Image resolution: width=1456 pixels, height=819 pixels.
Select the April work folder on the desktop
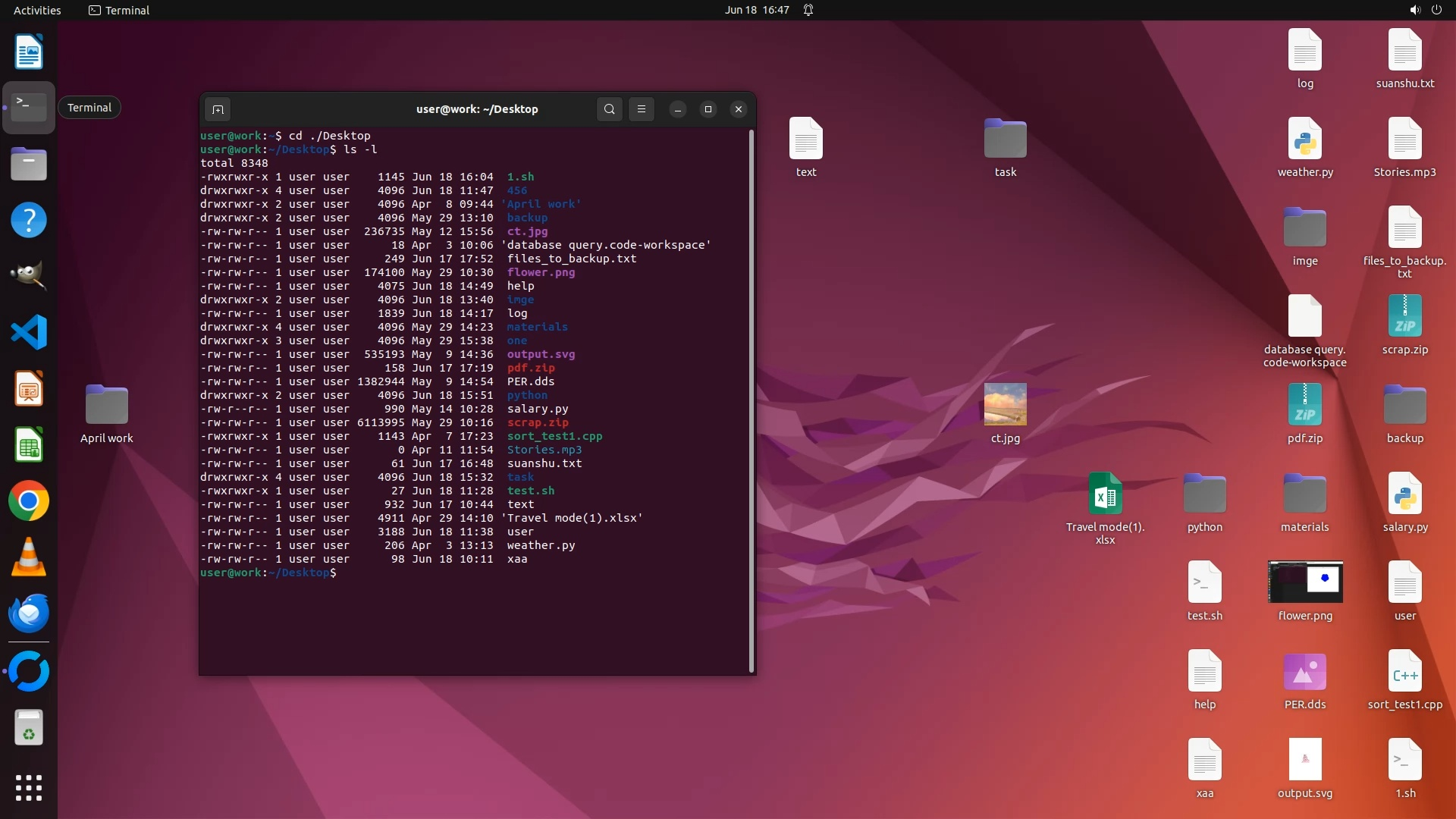coord(106,405)
